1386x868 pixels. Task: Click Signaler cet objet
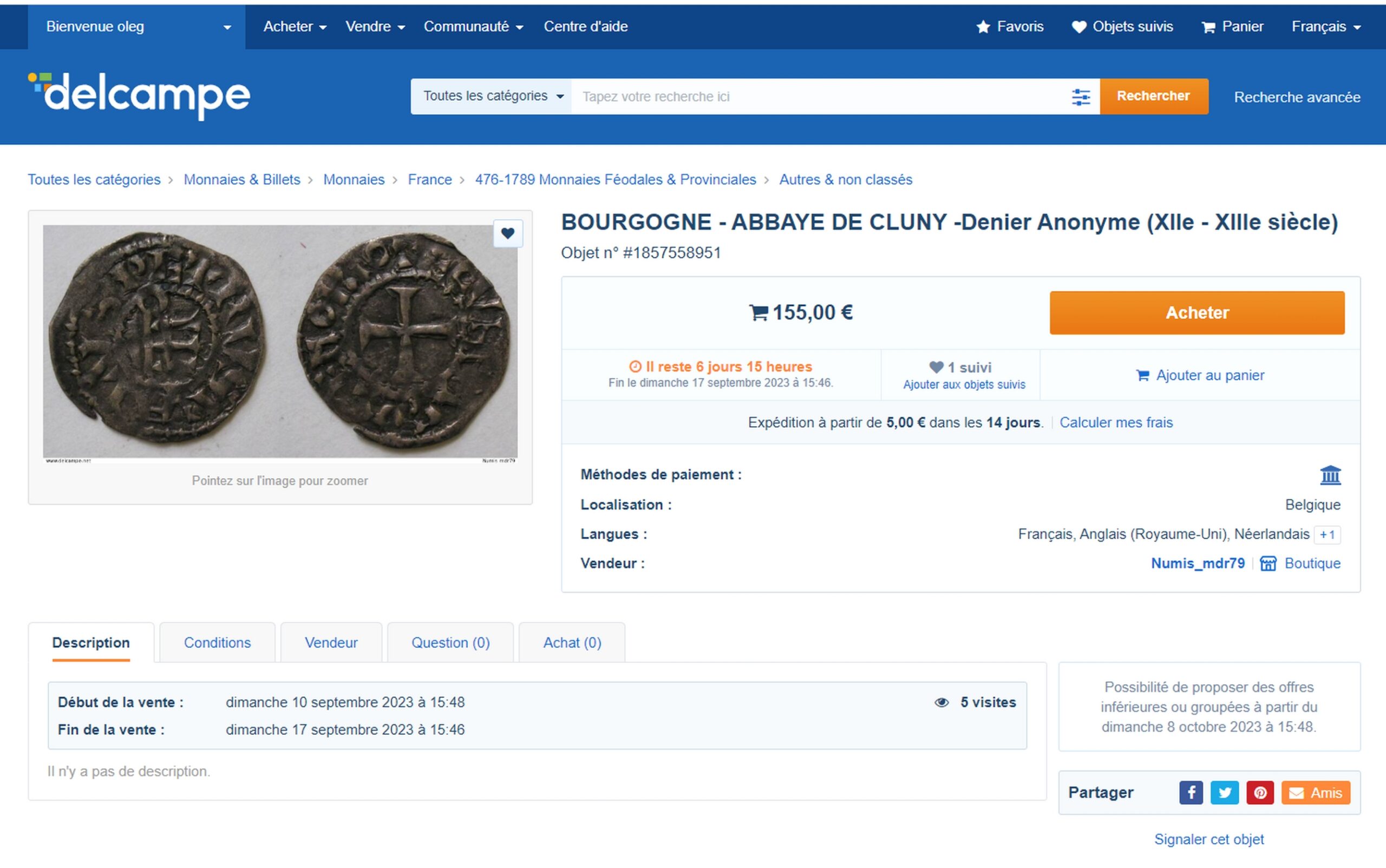1208,839
